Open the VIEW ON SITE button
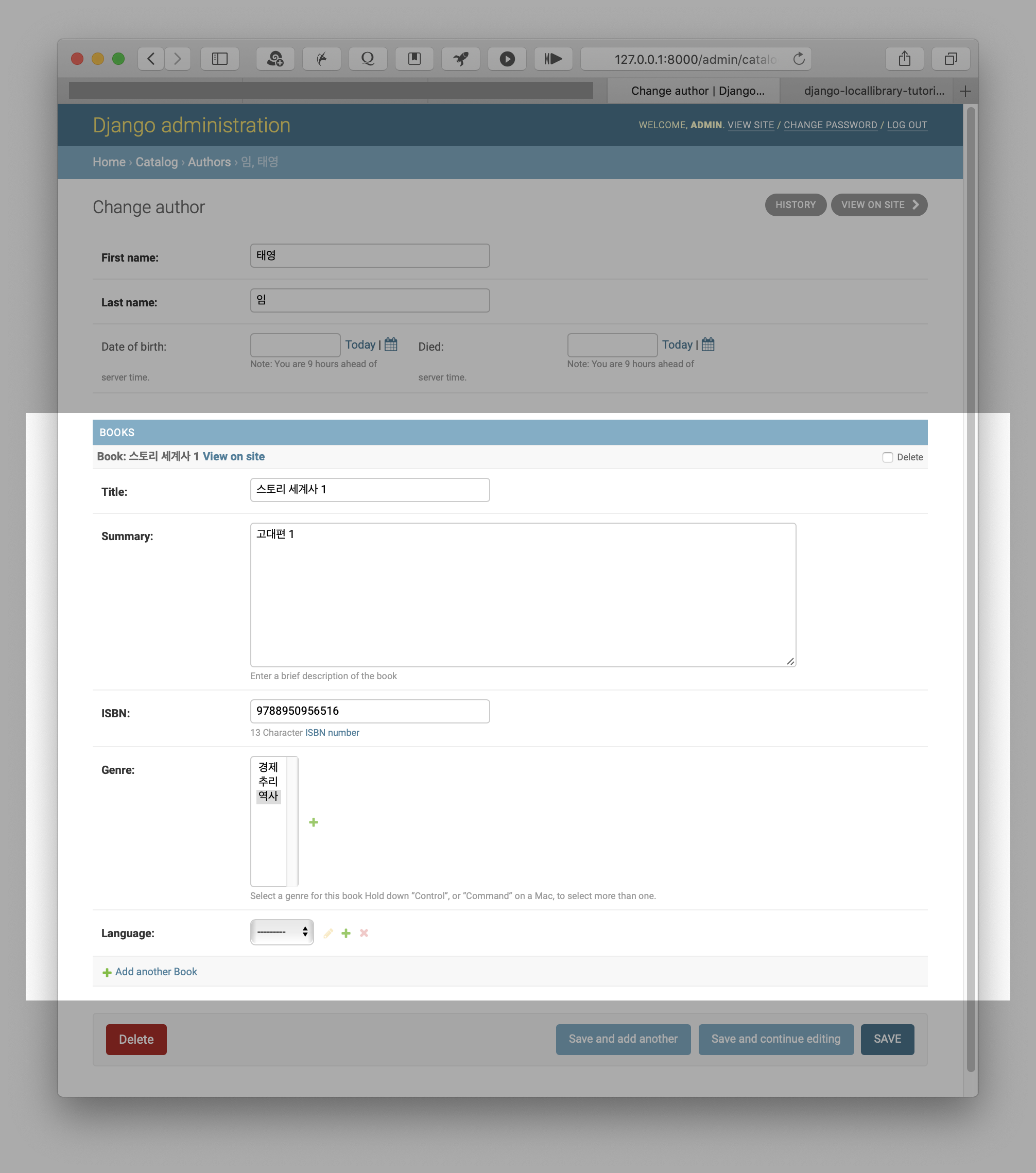1036x1173 pixels. point(879,205)
